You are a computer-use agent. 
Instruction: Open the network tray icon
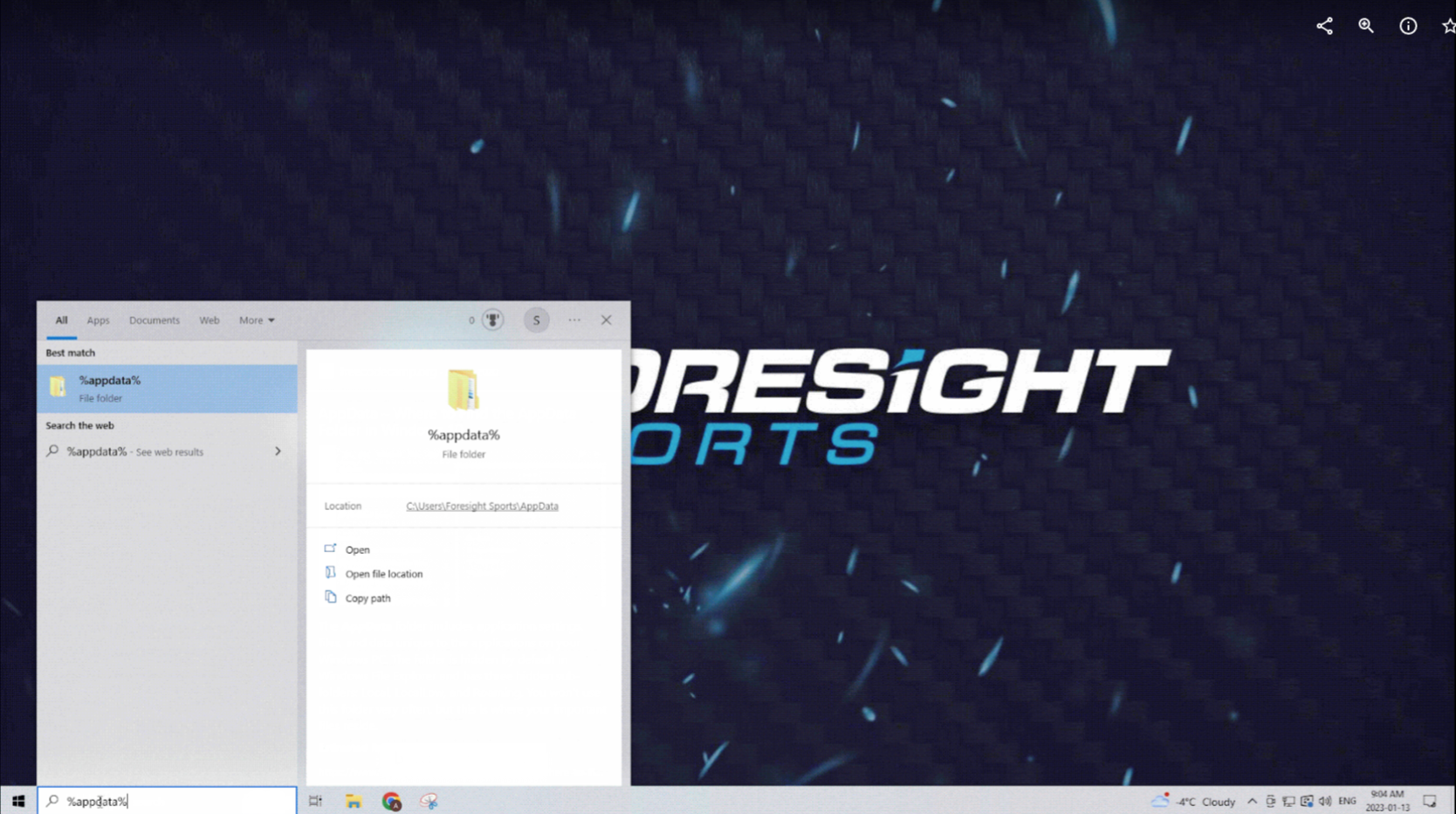tap(1288, 801)
